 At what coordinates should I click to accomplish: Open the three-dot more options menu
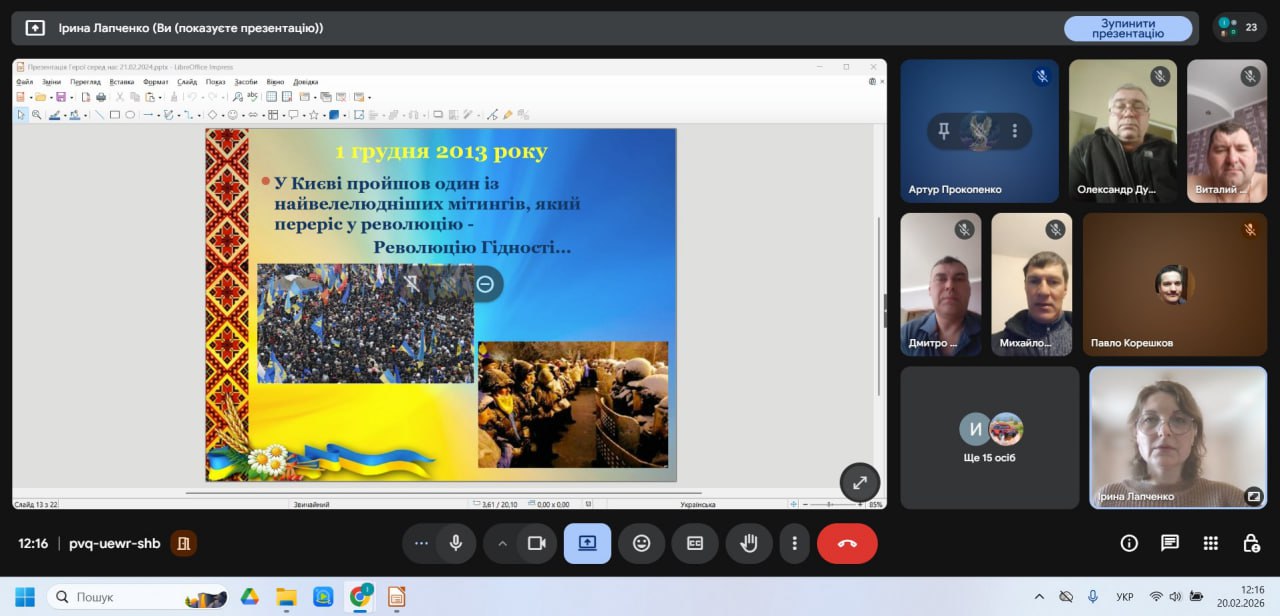tap(794, 543)
